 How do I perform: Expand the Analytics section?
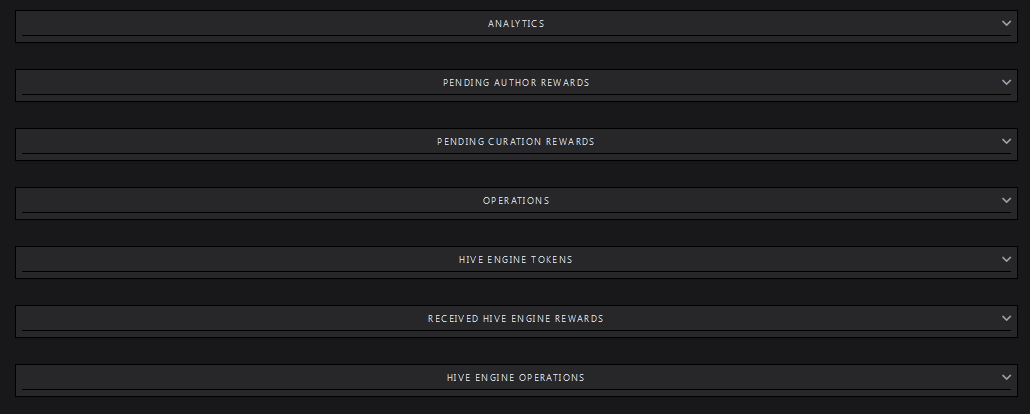point(516,26)
